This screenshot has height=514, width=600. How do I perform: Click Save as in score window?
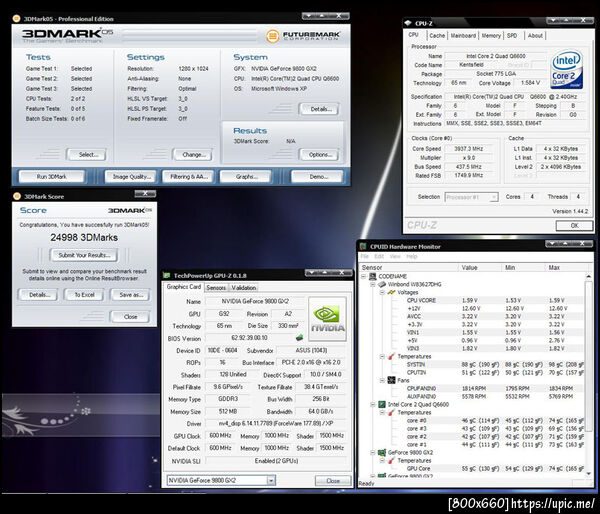point(130,295)
